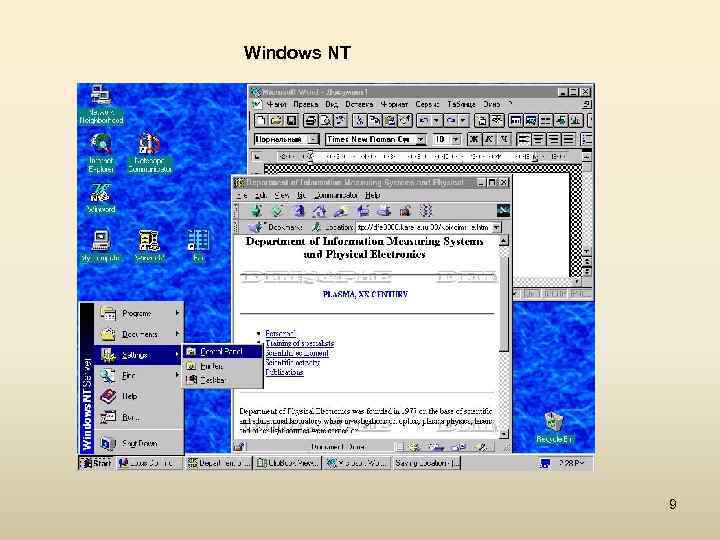Click the Netscape Stop icon
The height and width of the screenshot is (540, 720).
(x=426, y=211)
